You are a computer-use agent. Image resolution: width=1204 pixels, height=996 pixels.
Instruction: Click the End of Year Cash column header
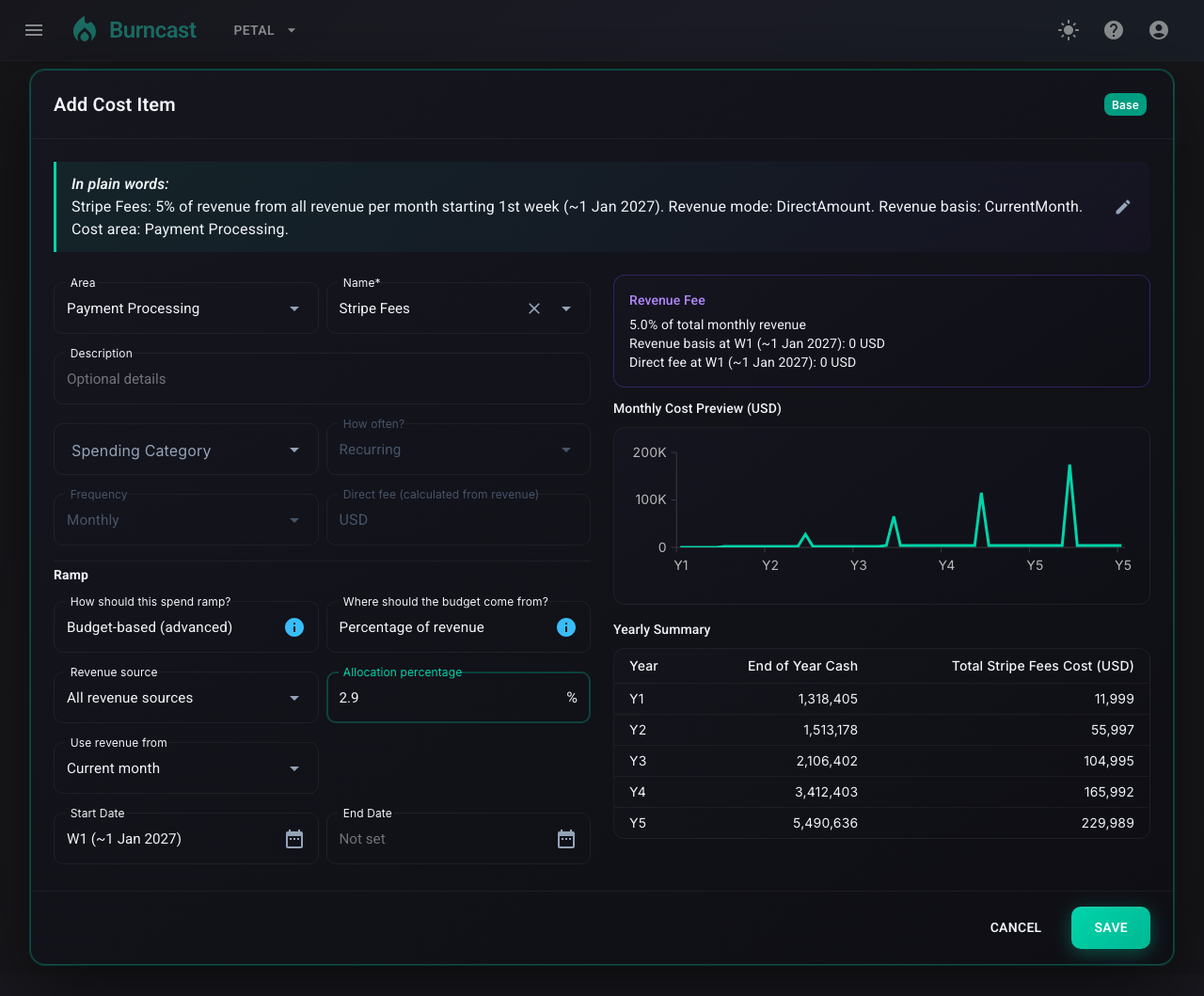pos(802,666)
